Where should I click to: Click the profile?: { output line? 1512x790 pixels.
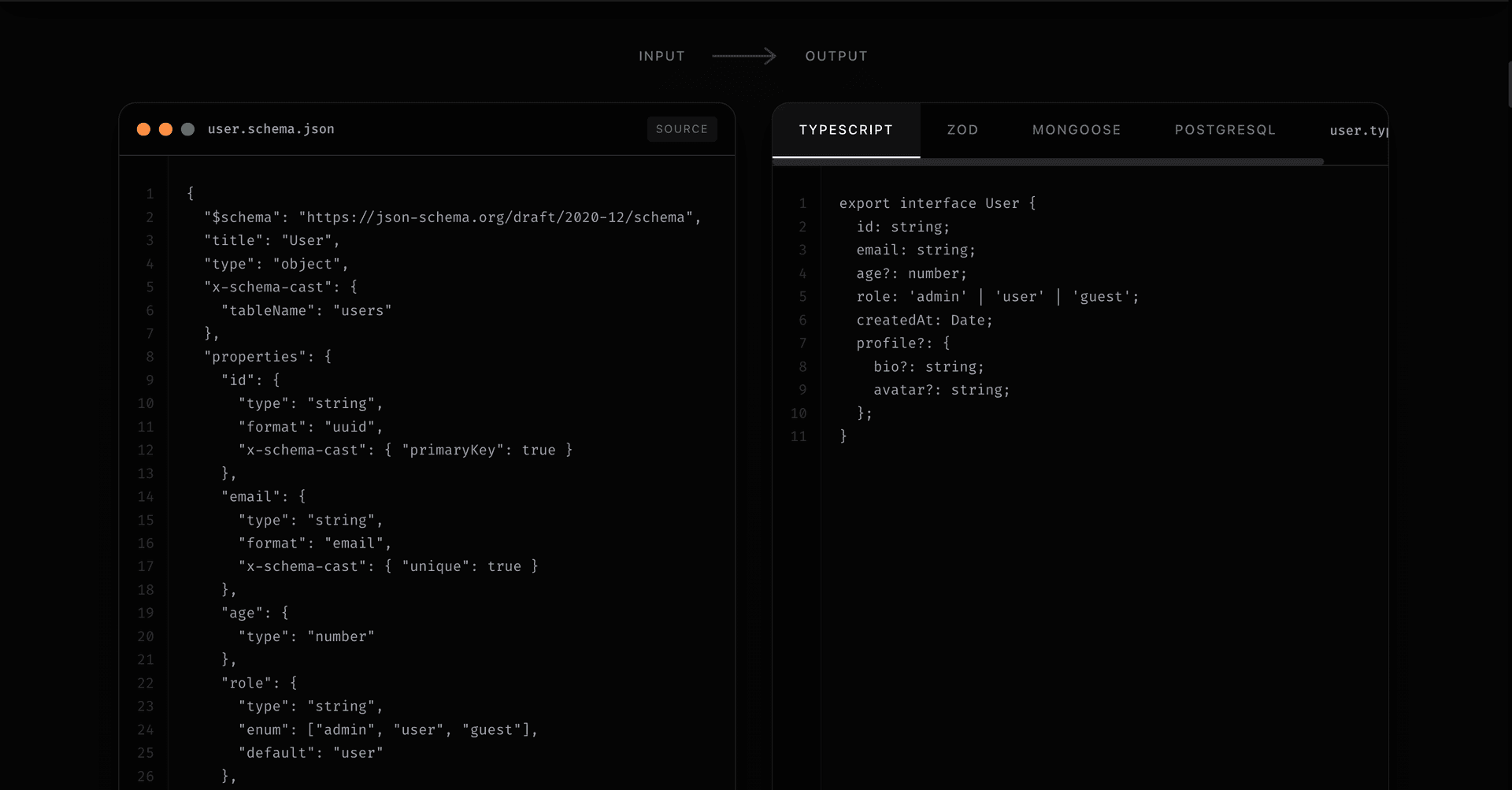(903, 343)
